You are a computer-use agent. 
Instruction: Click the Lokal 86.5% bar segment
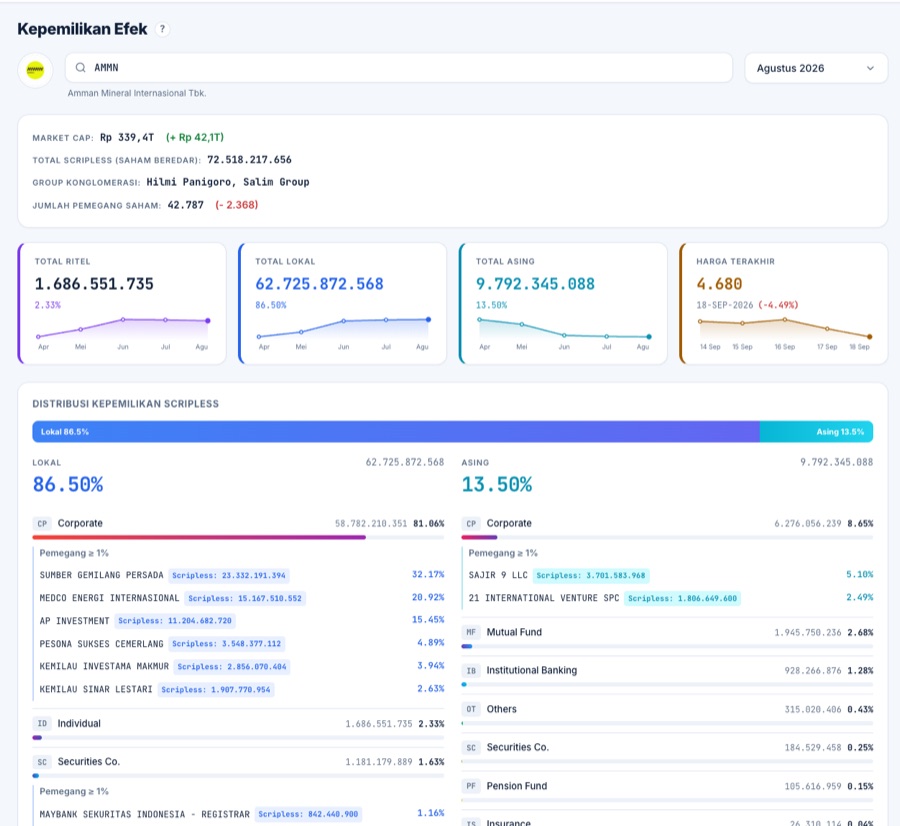coord(396,432)
